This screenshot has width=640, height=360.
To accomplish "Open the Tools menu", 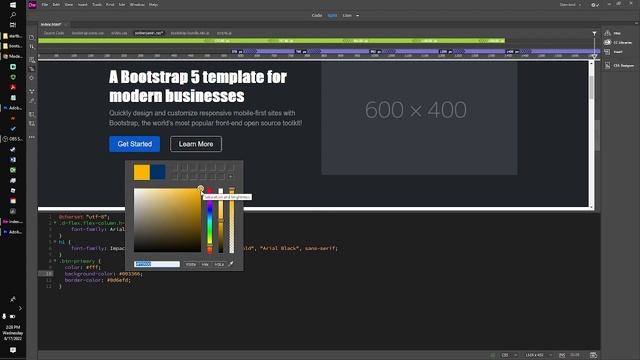I will [97, 5].
